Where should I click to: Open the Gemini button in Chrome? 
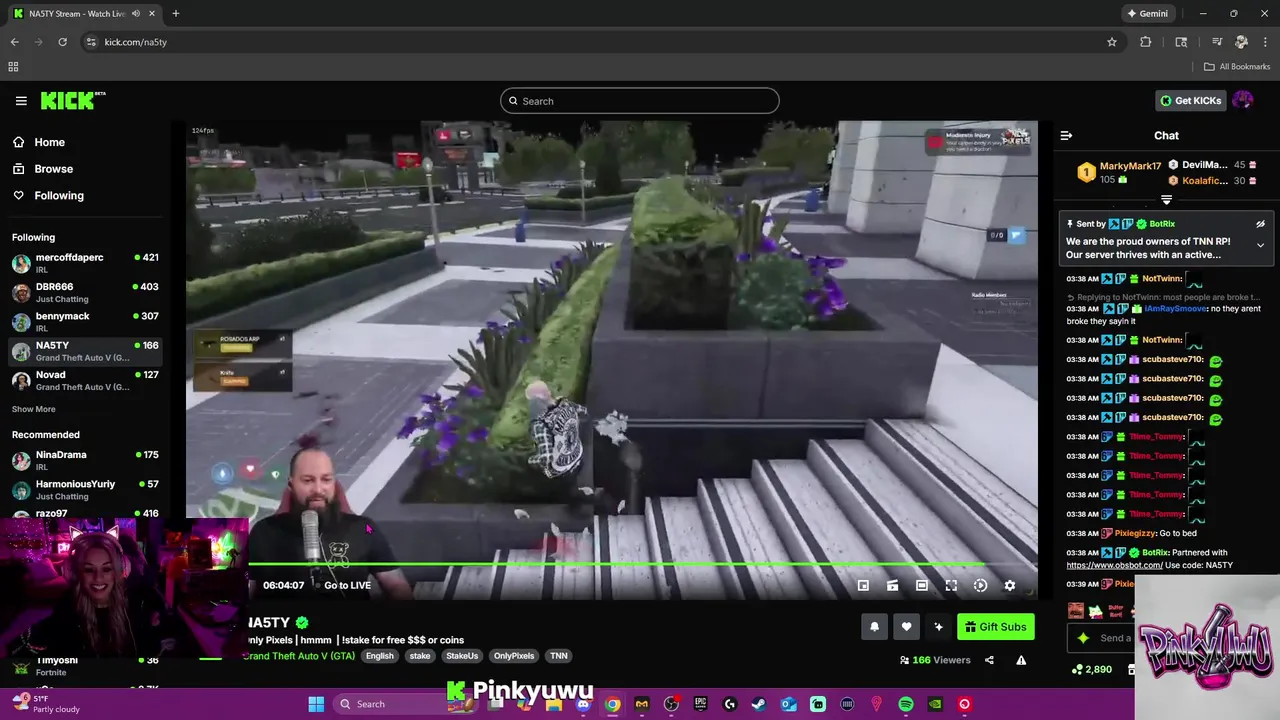click(1147, 13)
